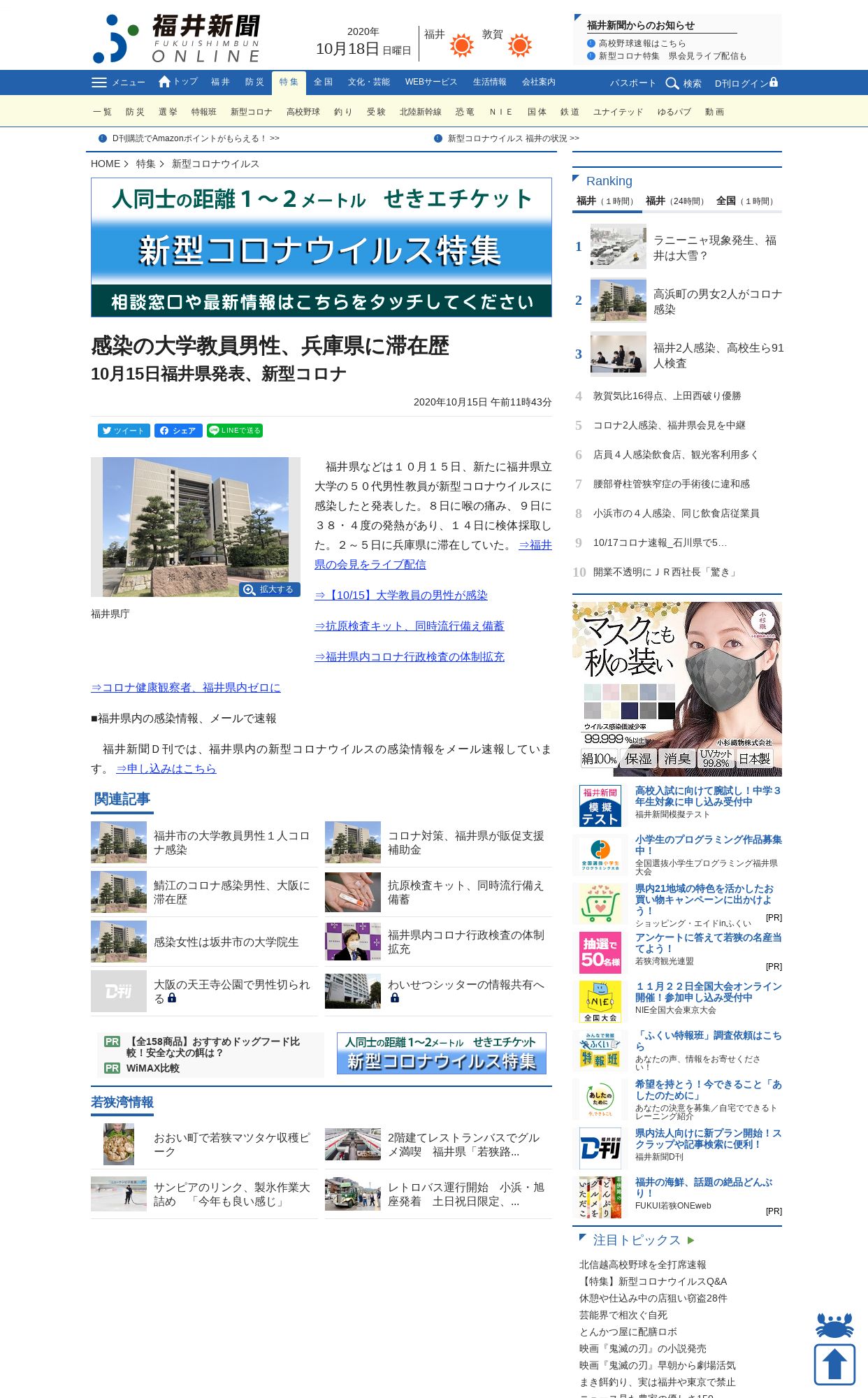The width and height of the screenshot is (868, 1398).
Task: Open the small 新型コロナウイルス特集 banner
Action: [442, 1053]
